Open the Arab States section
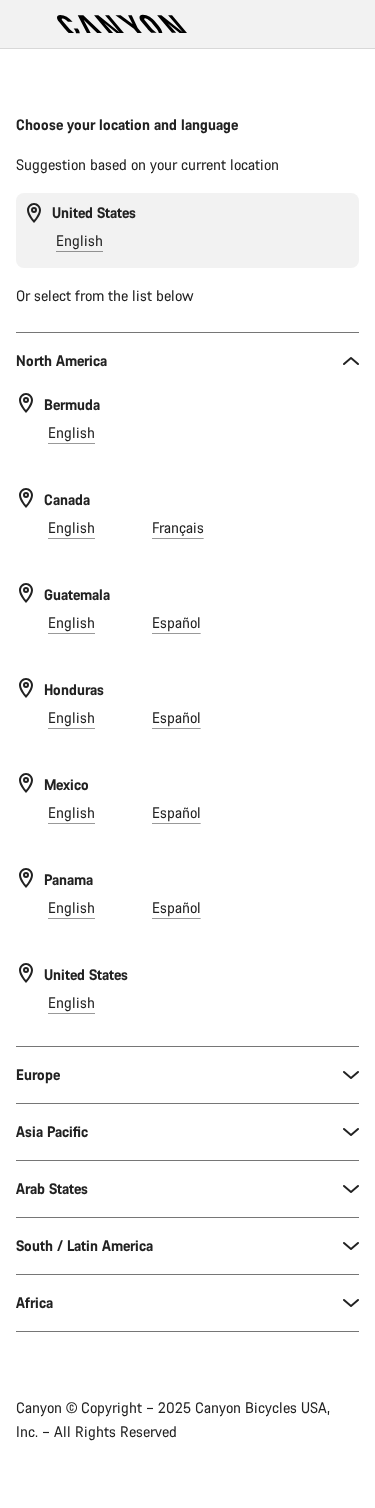 (187, 1189)
